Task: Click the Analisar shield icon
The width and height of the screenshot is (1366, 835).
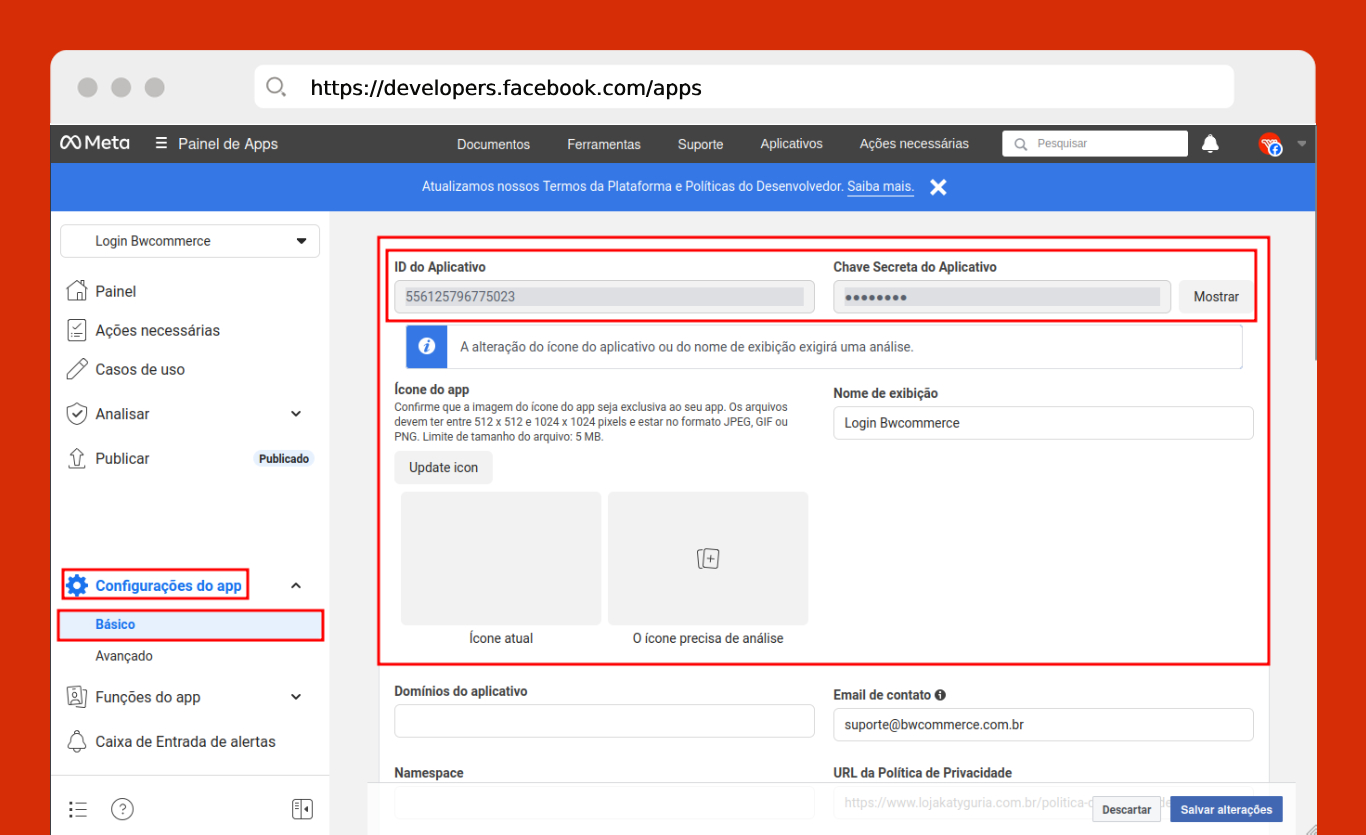Action: (76, 414)
